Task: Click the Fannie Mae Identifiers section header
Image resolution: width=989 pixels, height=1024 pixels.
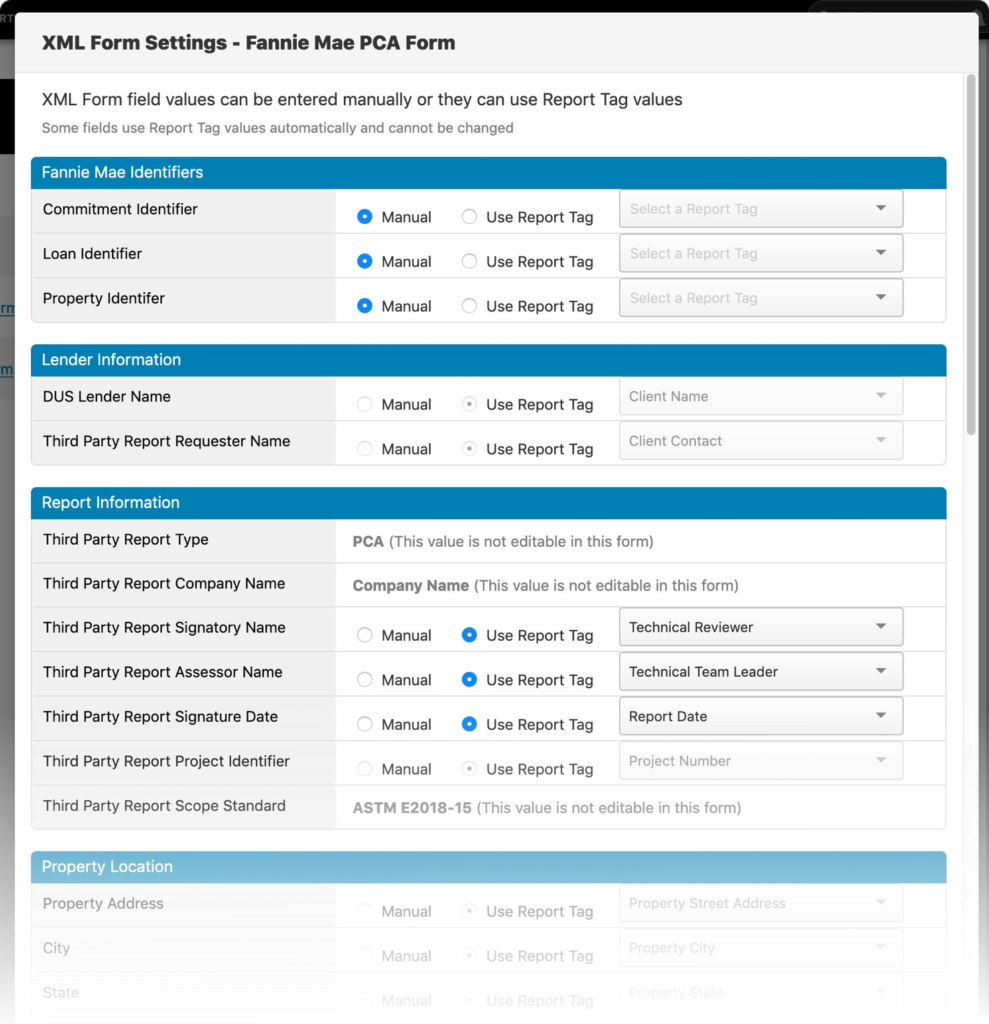Action: coord(489,172)
